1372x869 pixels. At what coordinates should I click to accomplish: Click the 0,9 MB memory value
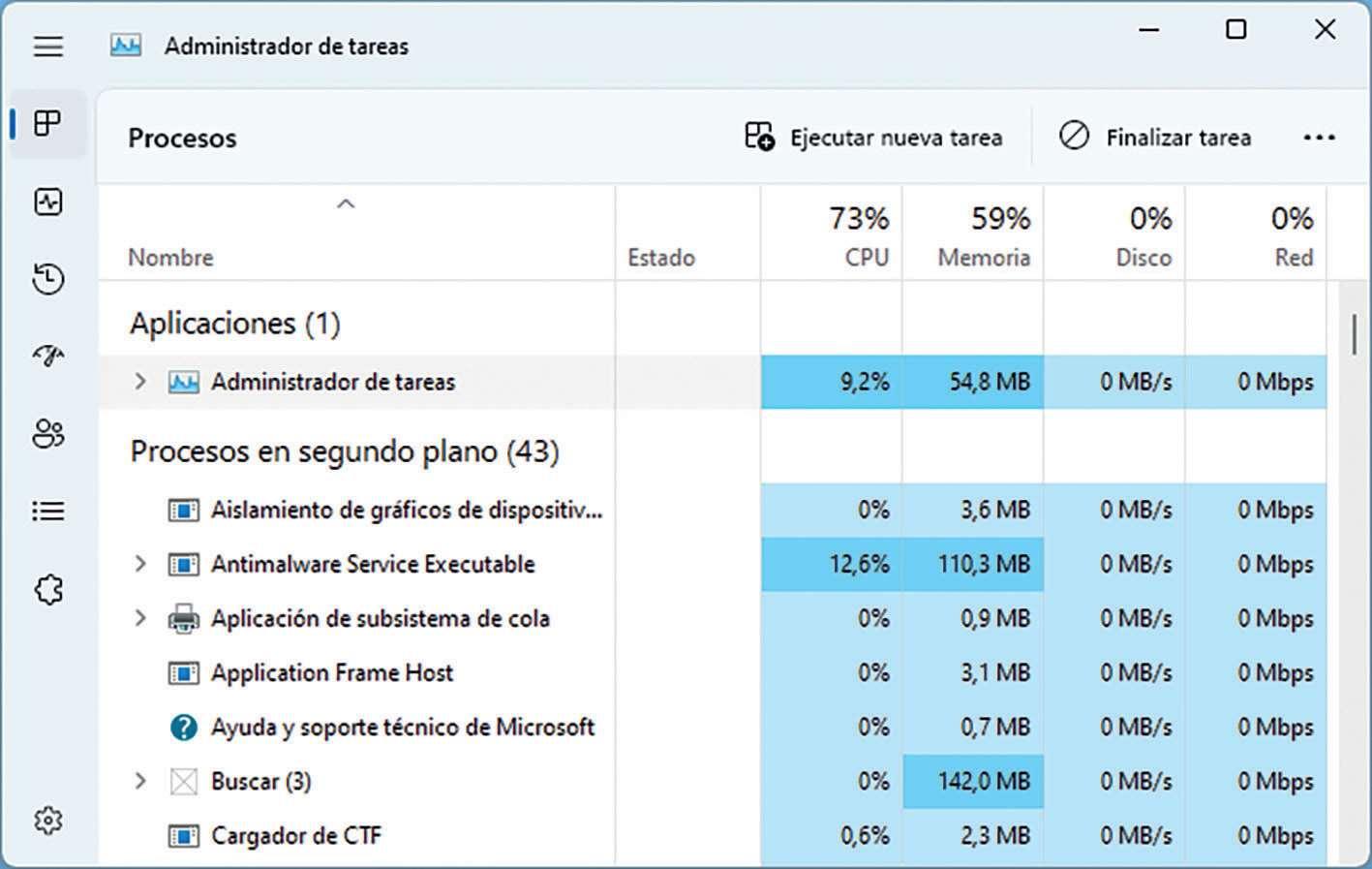(995, 618)
